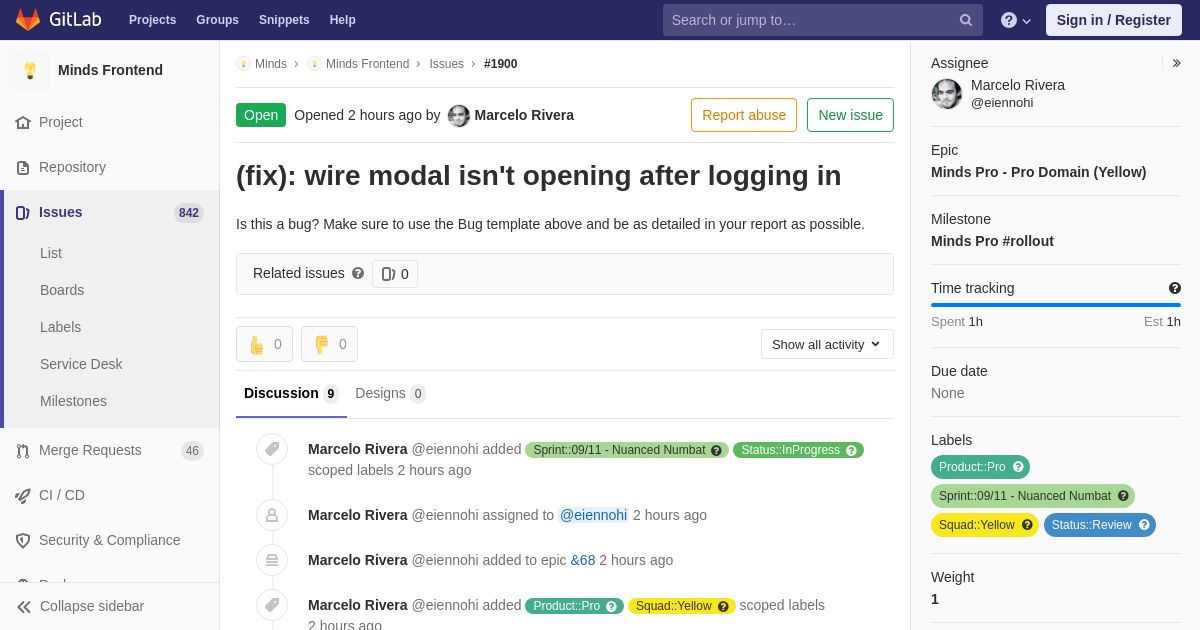Viewport: 1200px width, 630px height.
Task: Click the Project house icon
Action: (x=23, y=122)
